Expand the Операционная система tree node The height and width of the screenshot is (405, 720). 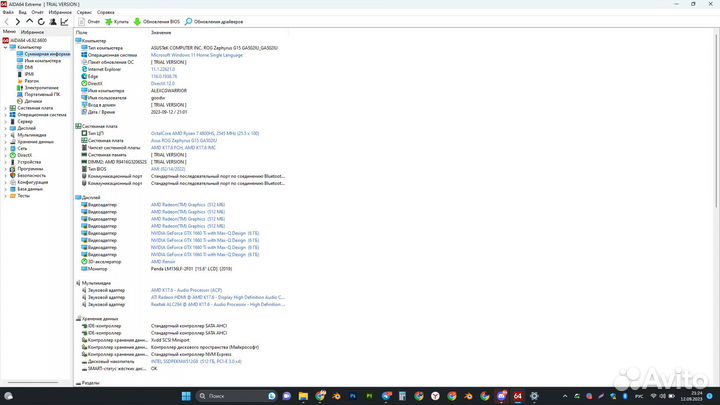[6, 115]
